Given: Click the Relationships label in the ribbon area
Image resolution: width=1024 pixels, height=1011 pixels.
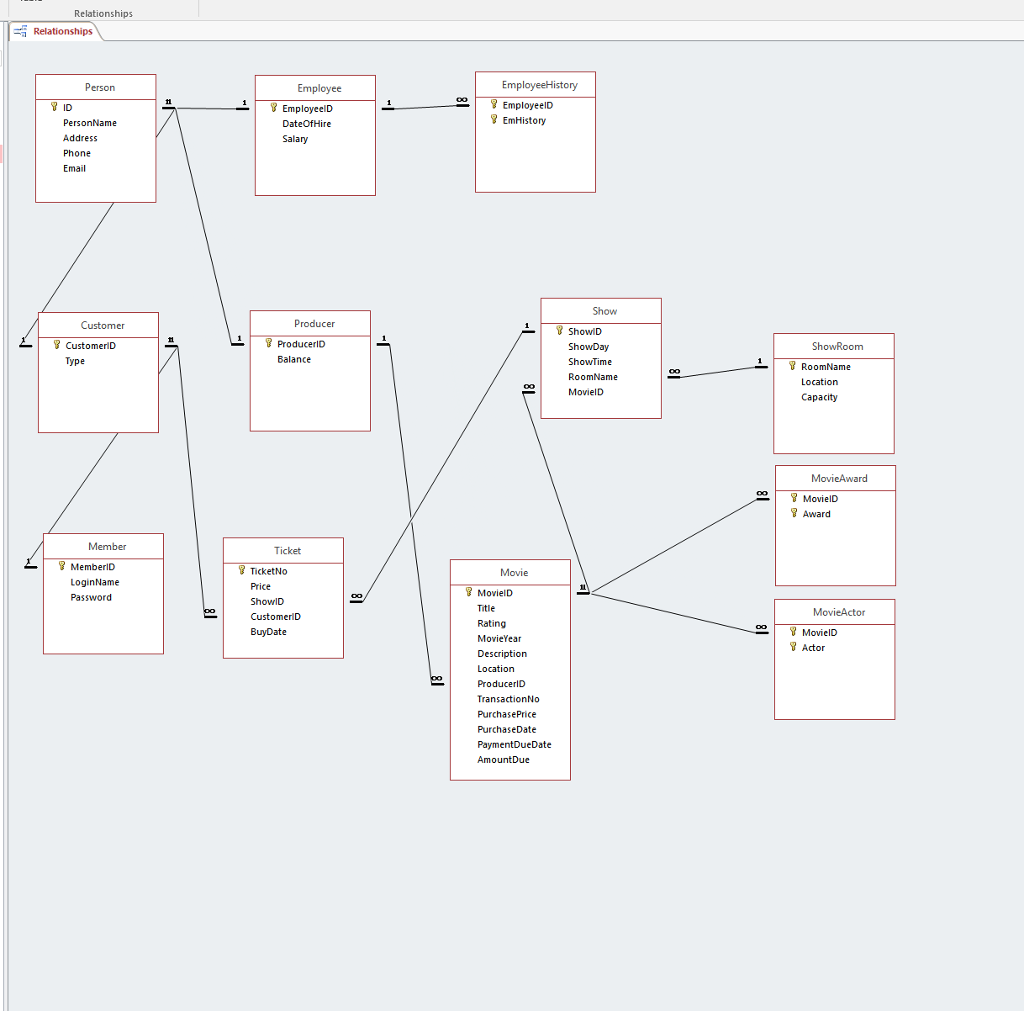Looking at the screenshot, I should [x=103, y=13].
